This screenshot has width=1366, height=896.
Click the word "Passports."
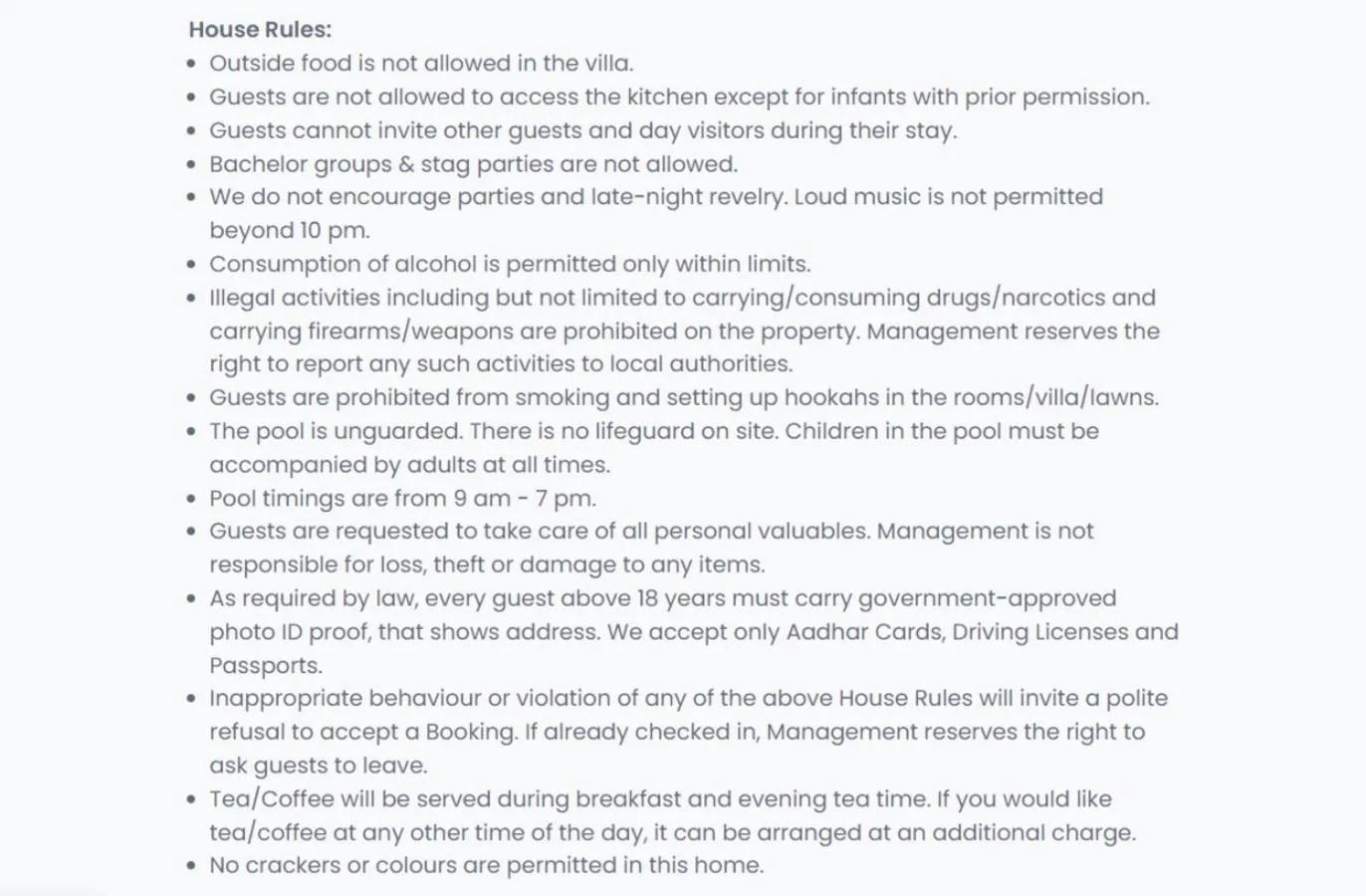(266, 666)
